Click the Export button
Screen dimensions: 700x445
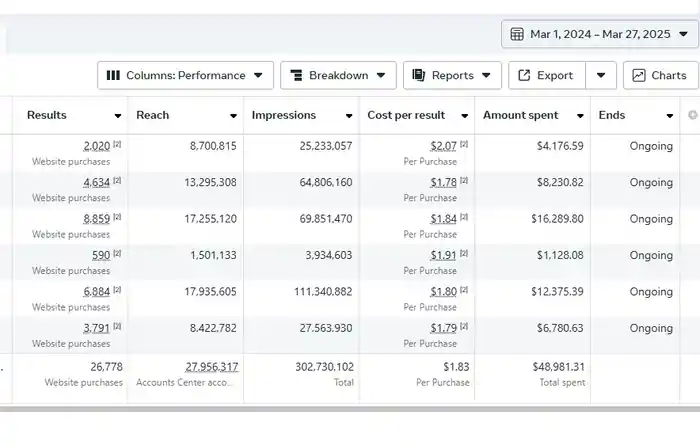tap(547, 75)
